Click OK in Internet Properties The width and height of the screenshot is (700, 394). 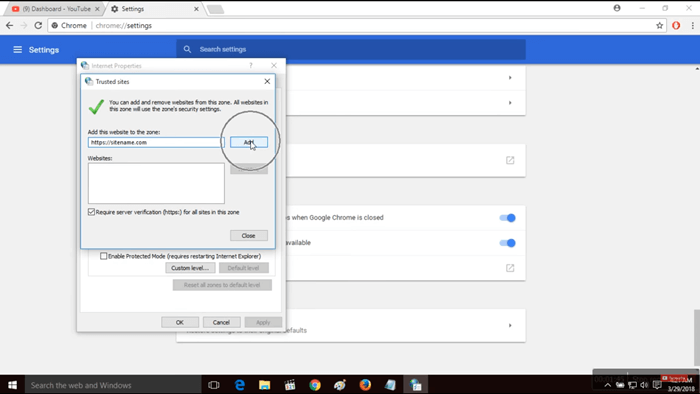click(x=180, y=322)
